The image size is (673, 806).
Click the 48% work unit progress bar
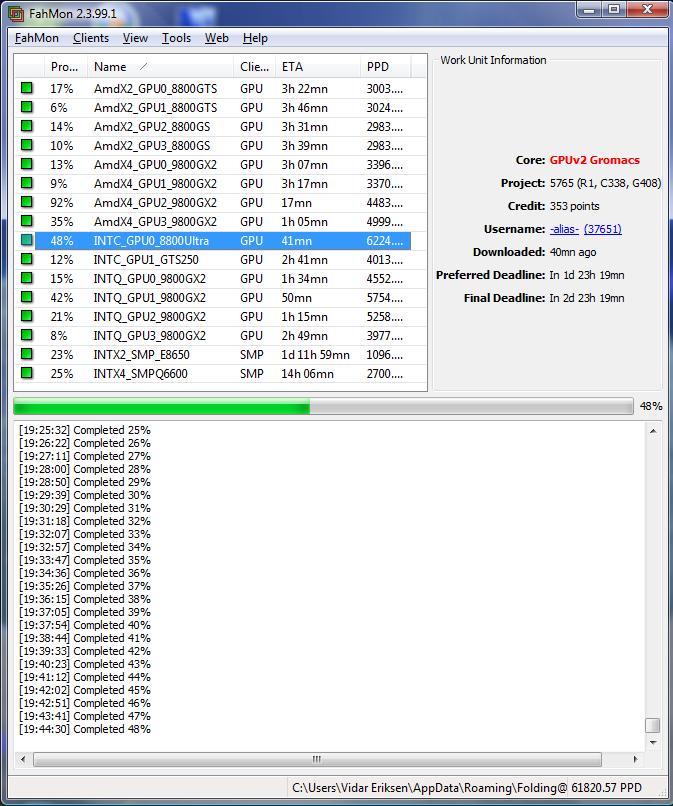click(x=323, y=406)
